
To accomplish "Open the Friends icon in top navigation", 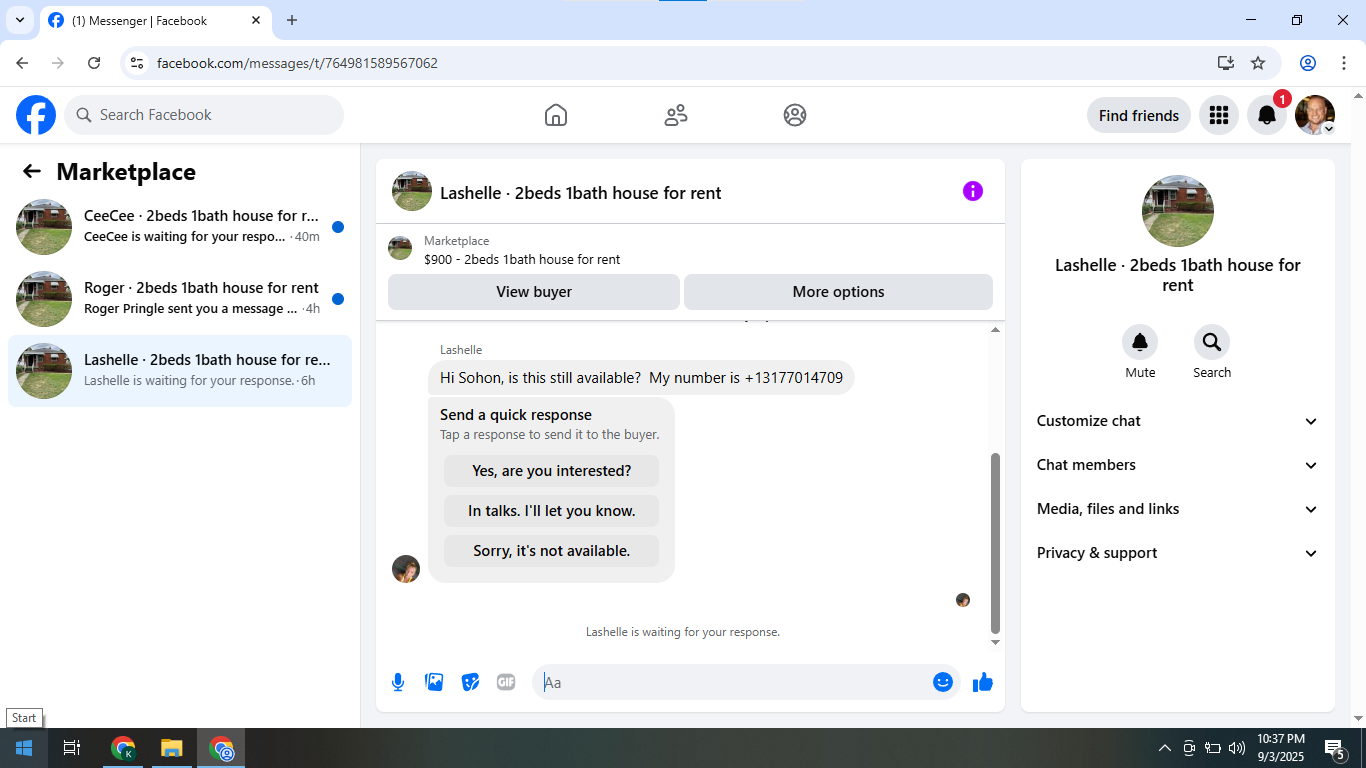I will [x=676, y=115].
